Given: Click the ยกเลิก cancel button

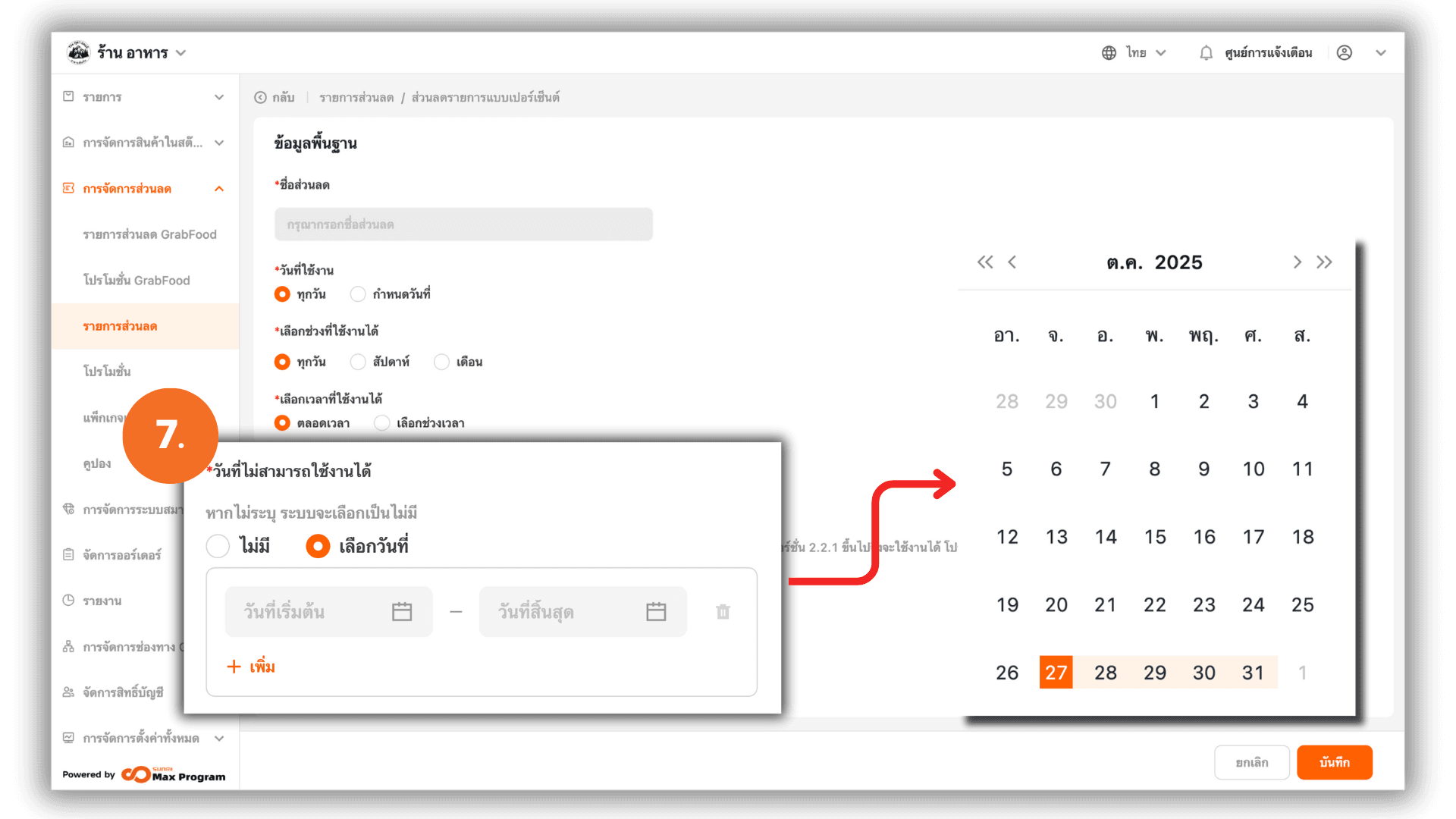Looking at the screenshot, I should coord(1251,763).
